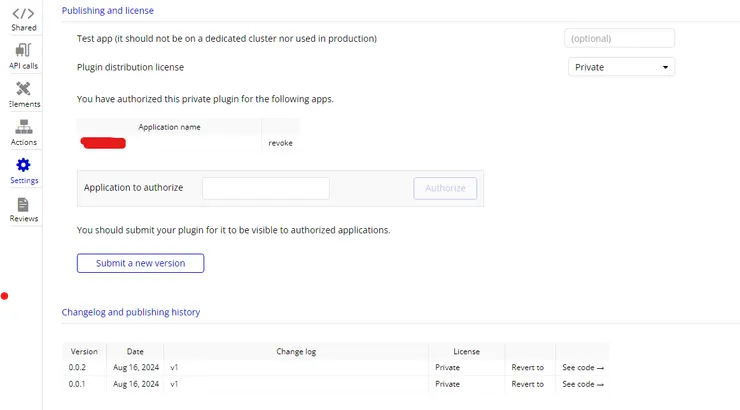Expand Plugin distribution license dropdown
The image size is (740, 410).
[x=621, y=67]
